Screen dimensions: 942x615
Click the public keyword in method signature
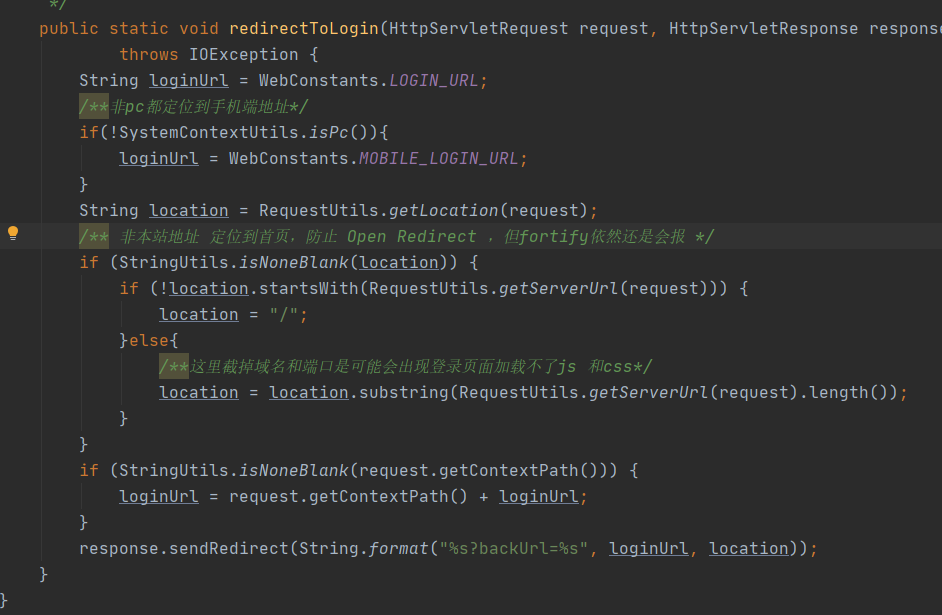pyautogui.click(x=69, y=28)
